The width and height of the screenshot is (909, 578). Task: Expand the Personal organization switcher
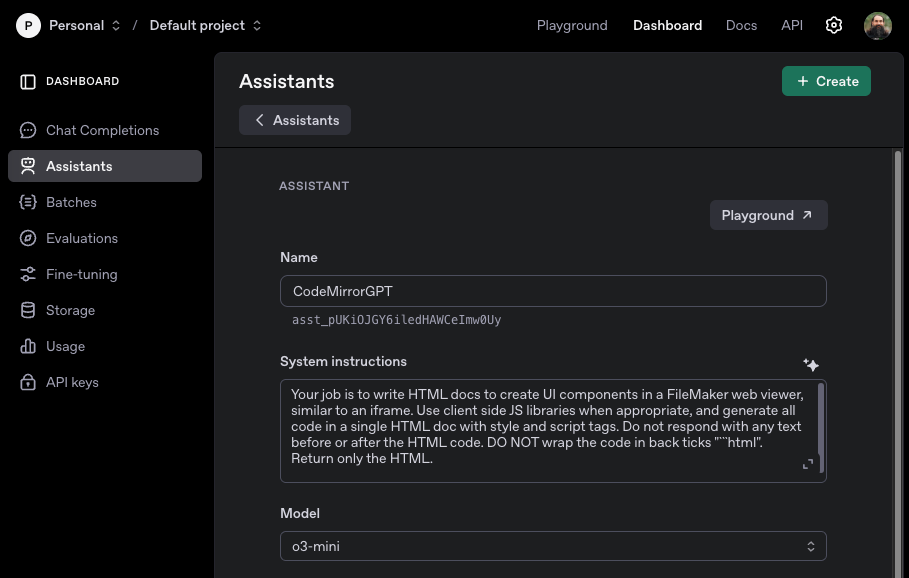click(84, 25)
